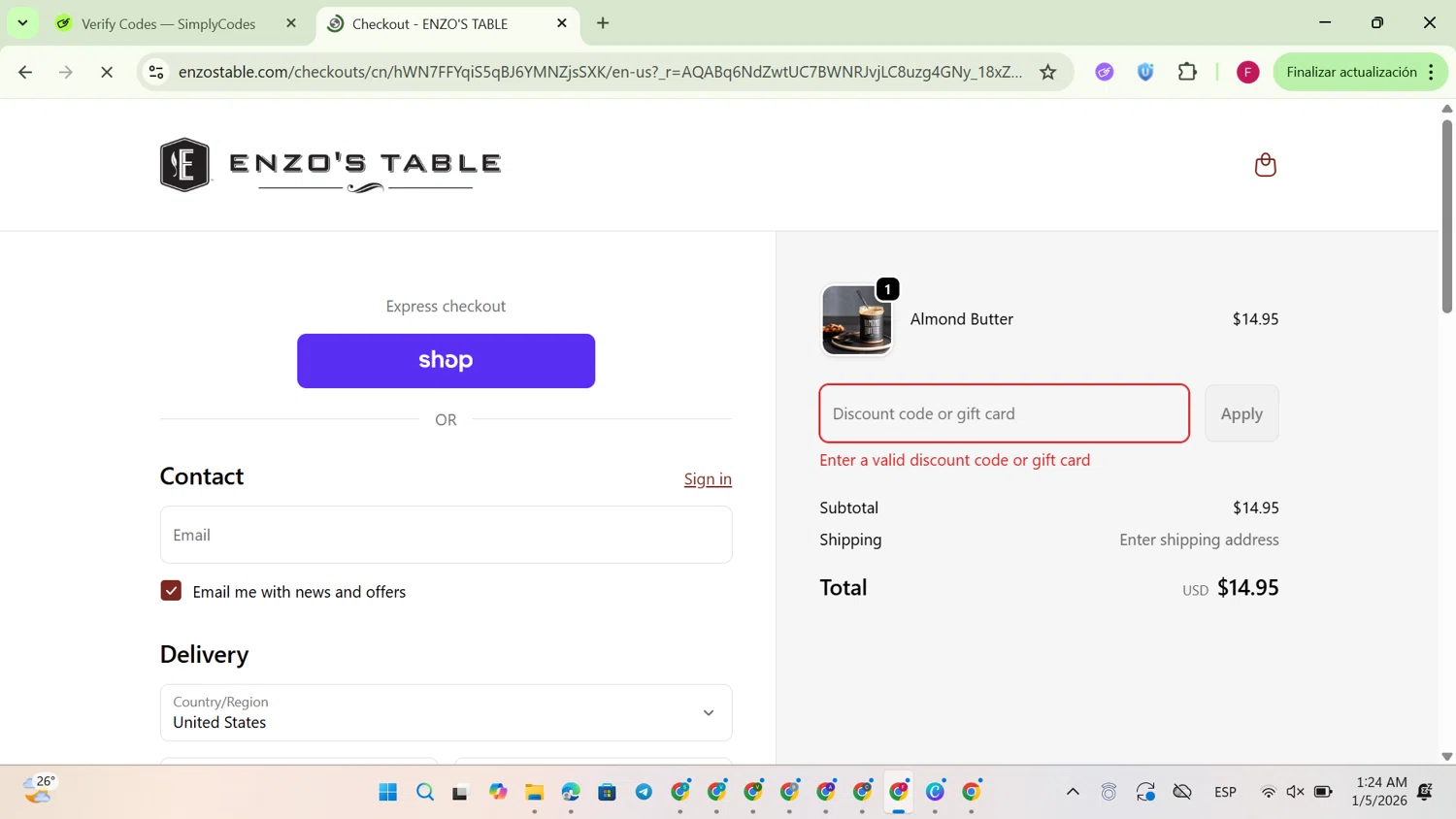
Task: Click the Sign in link
Action: (708, 479)
